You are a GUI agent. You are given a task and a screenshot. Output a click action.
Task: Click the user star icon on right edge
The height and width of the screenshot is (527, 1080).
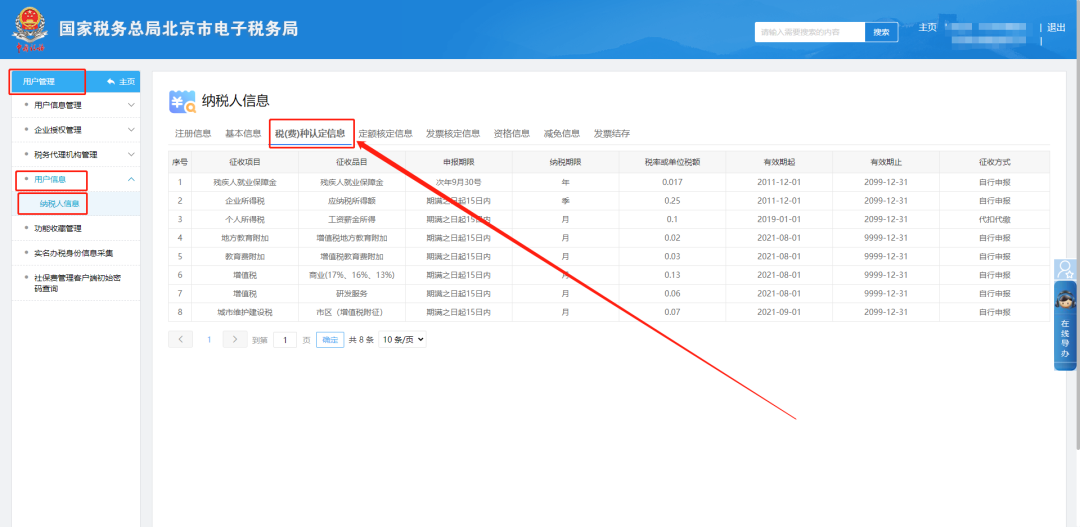(1065, 270)
